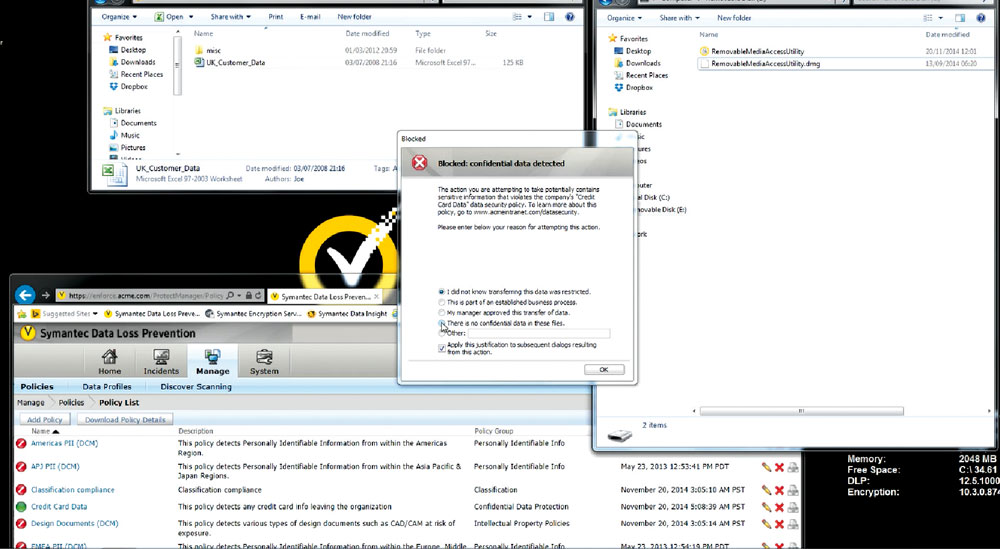Open Symantec Encryption Server bookmark
Image resolution: width=1000 pixels, height=549 pixels.
254,314
